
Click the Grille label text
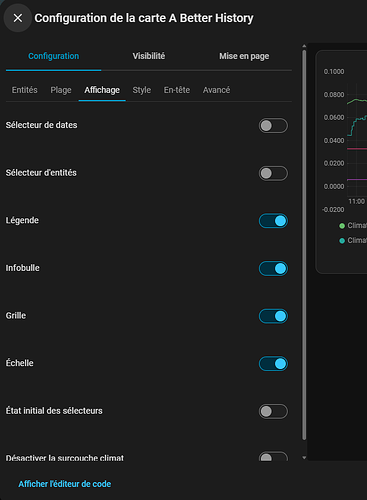pos(16,316)
